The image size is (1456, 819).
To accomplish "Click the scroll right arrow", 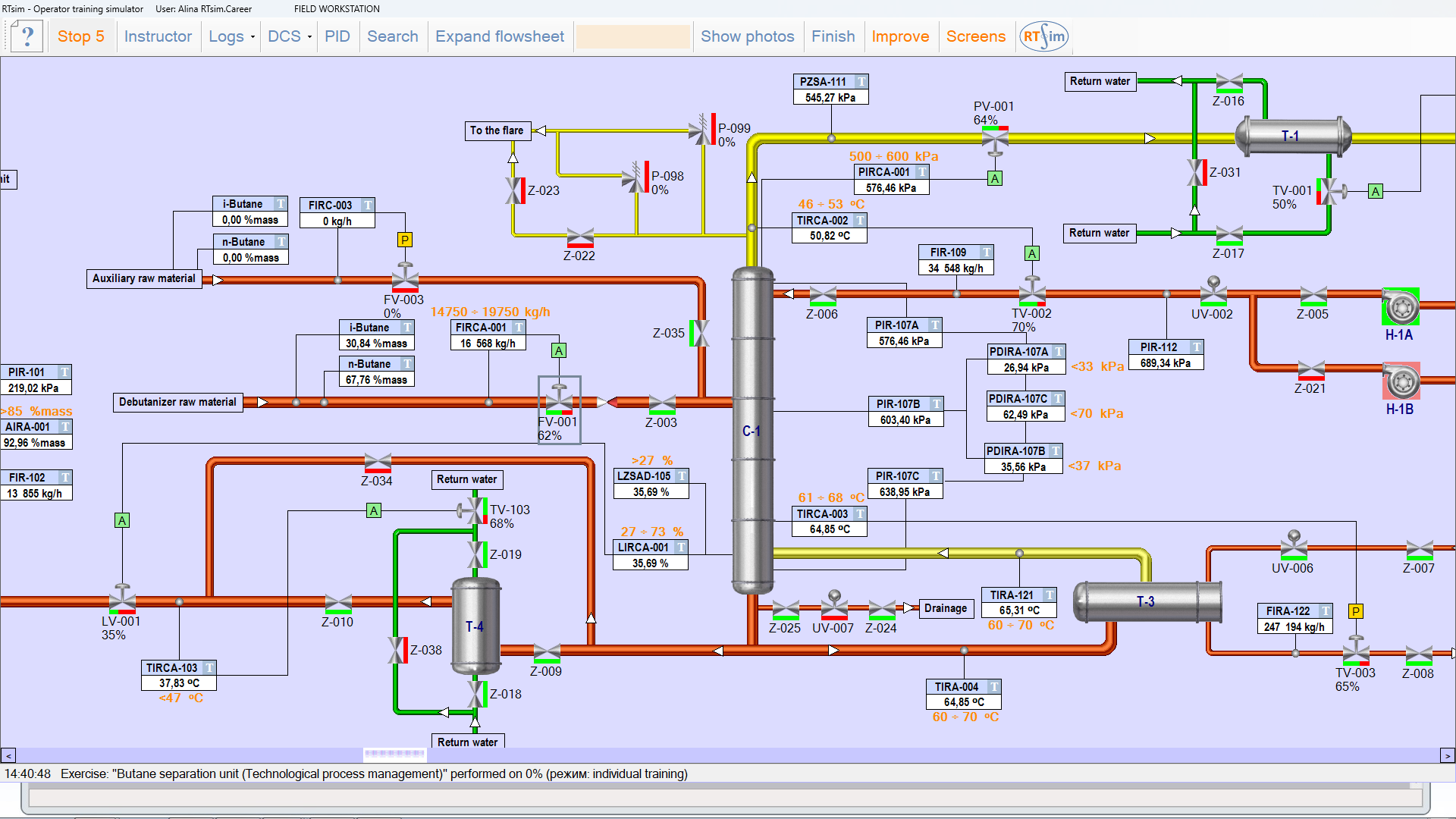I will click(1448, 755).
